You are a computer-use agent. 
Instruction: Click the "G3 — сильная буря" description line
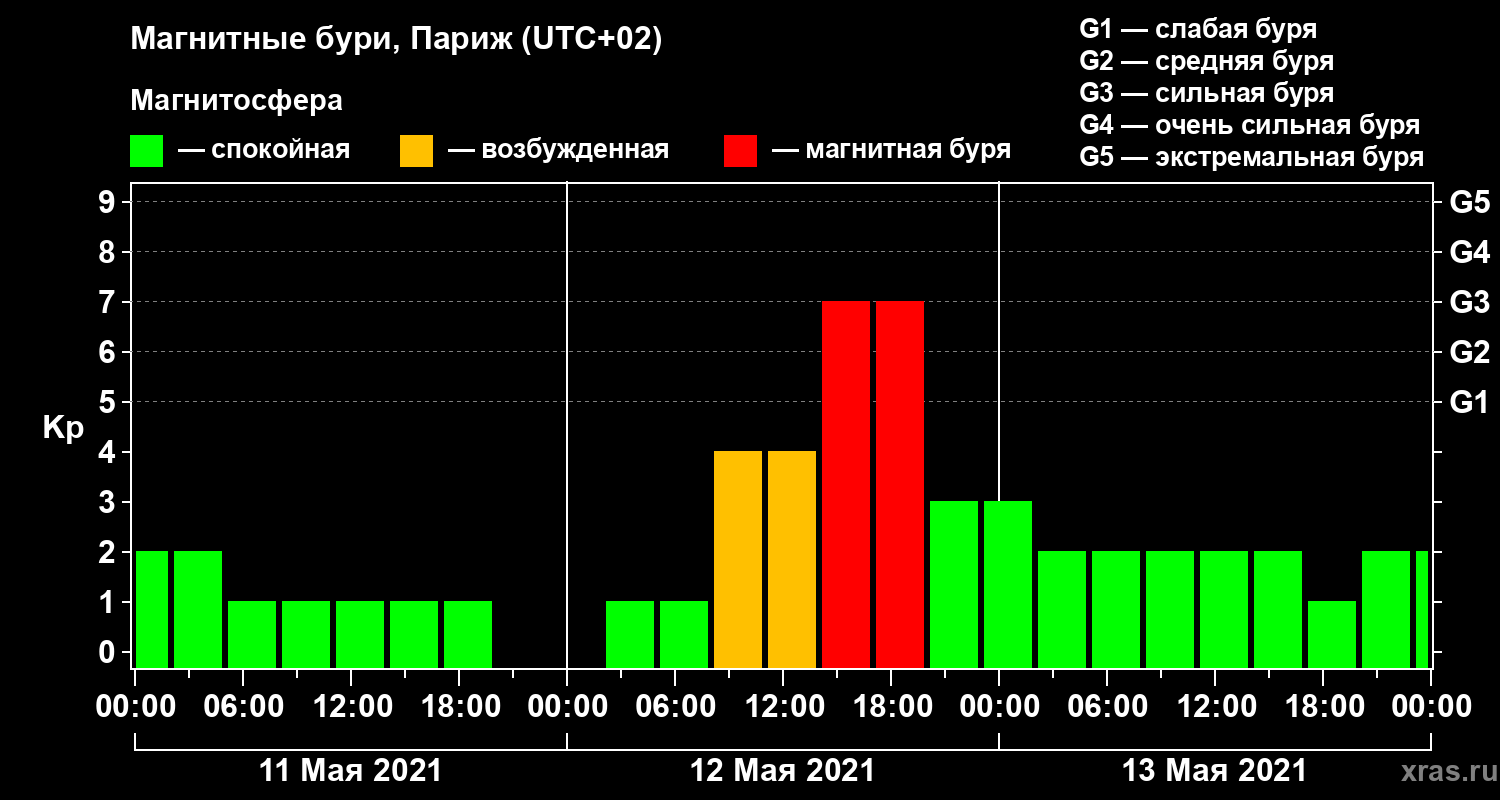click(x=1206, y=93)
